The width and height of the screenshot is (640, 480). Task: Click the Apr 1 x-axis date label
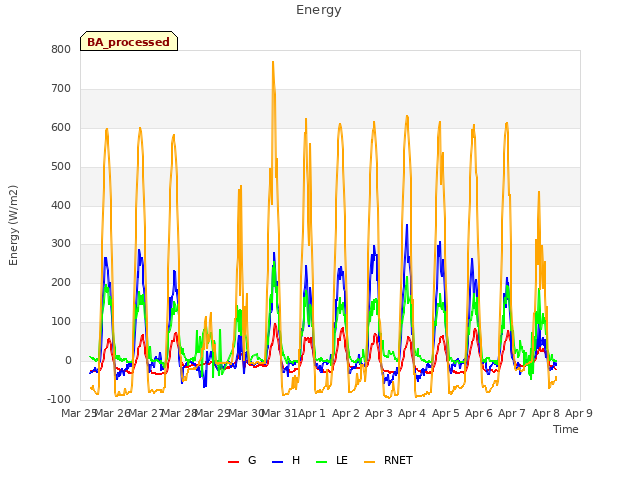click(312, 413)
